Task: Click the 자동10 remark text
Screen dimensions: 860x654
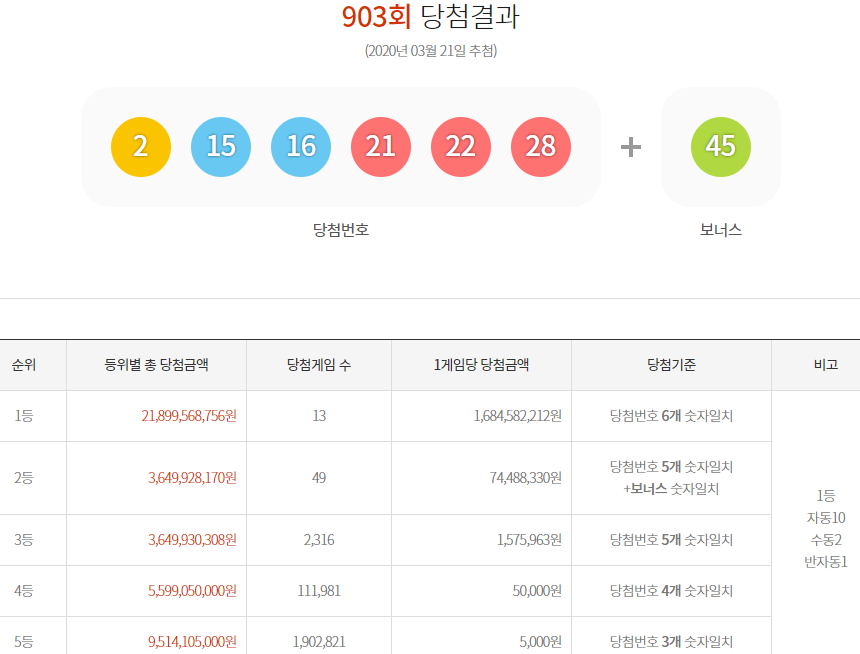Action: pyautogui.click(x=826, y=518)
